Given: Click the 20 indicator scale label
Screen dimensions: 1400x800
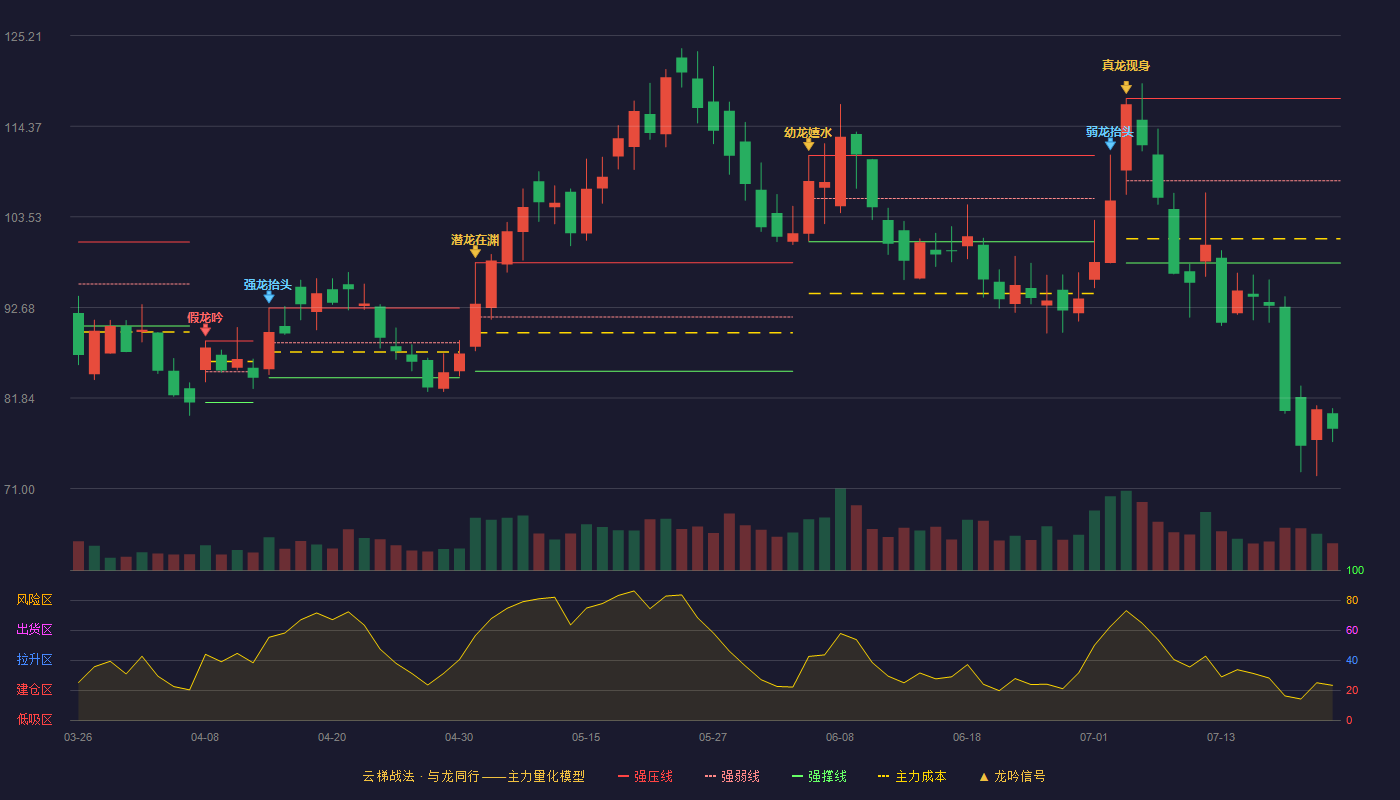Looking at the screenshot, I should 1352,690.
